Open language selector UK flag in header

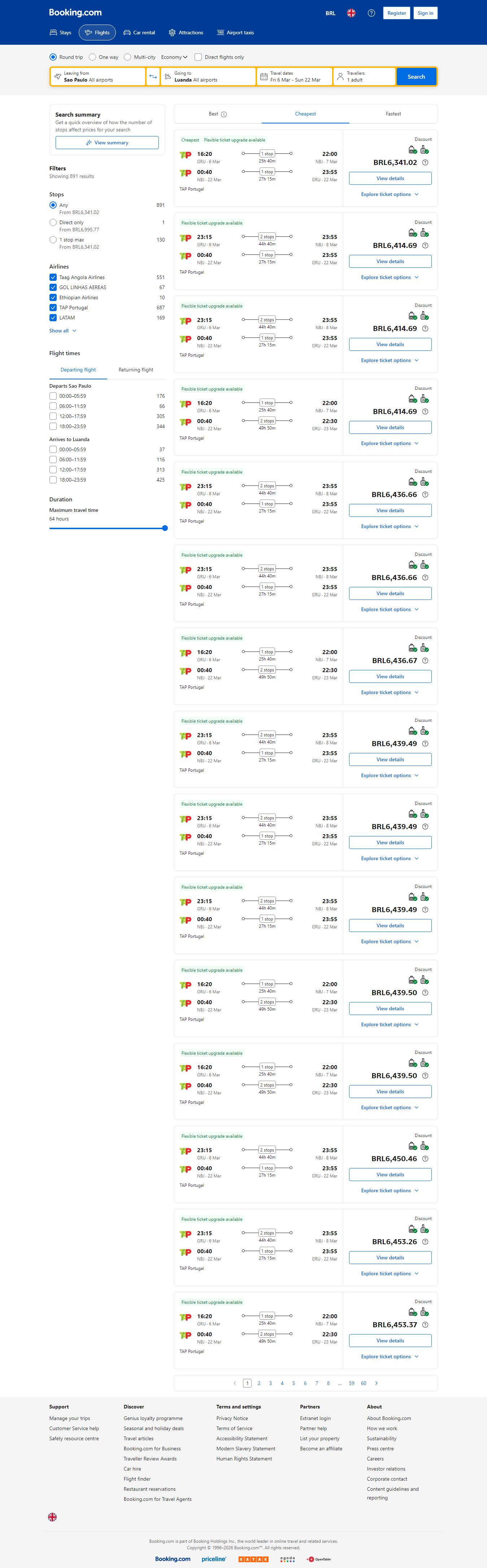pyautogui.click(x=351, y=13)
